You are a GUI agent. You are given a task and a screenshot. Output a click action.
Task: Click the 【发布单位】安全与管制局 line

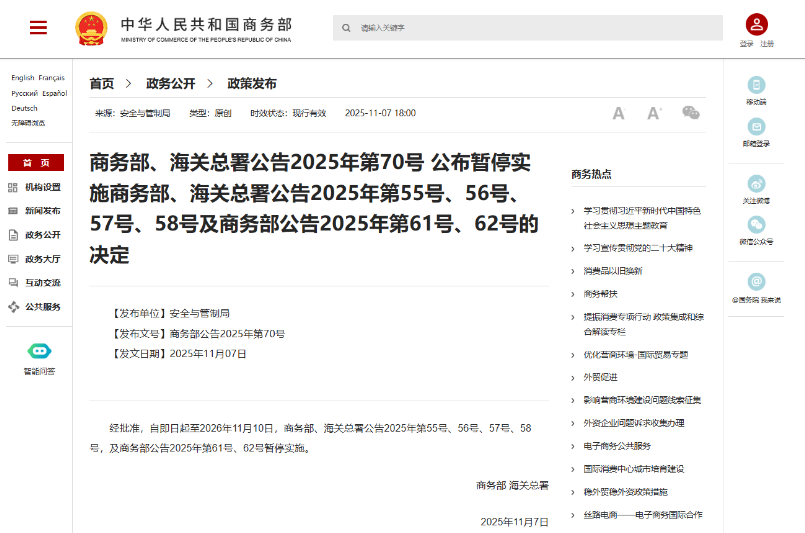click(x=170, y=313)
